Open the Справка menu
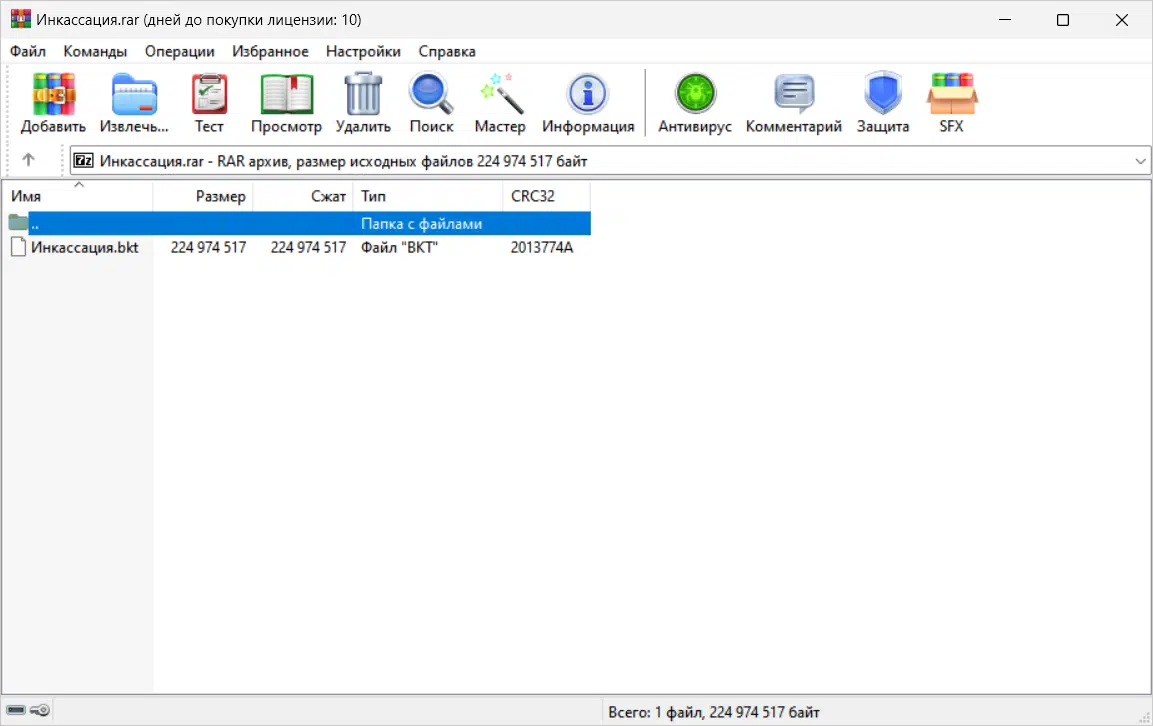This screenshot has width=1154, height=726. [447, 52]
